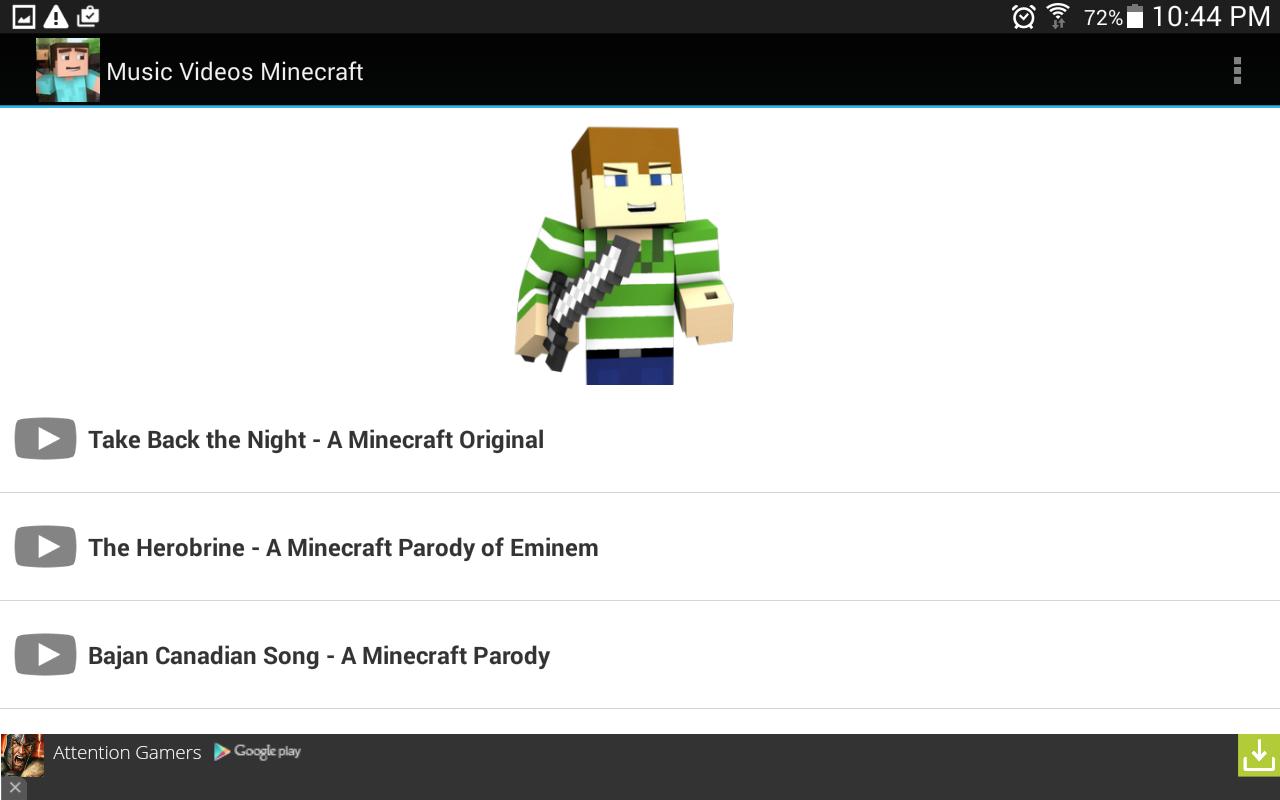Image resolution: width=1280 pixels, height=800 pixels.
Task: Dismiss the ad with the X button
Action: tap(14, 789)
